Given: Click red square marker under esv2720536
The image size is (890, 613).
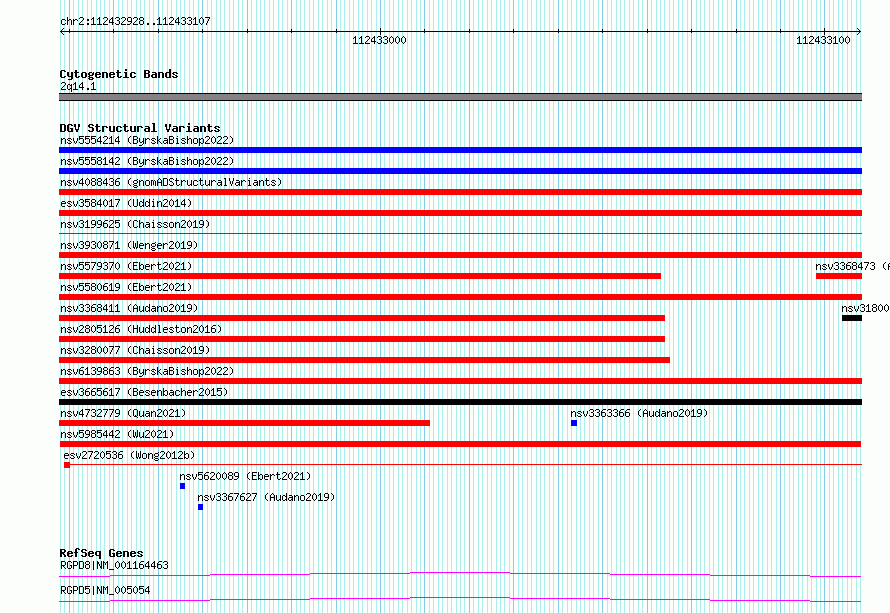Looking at the screenshot, I should point(67,465).
